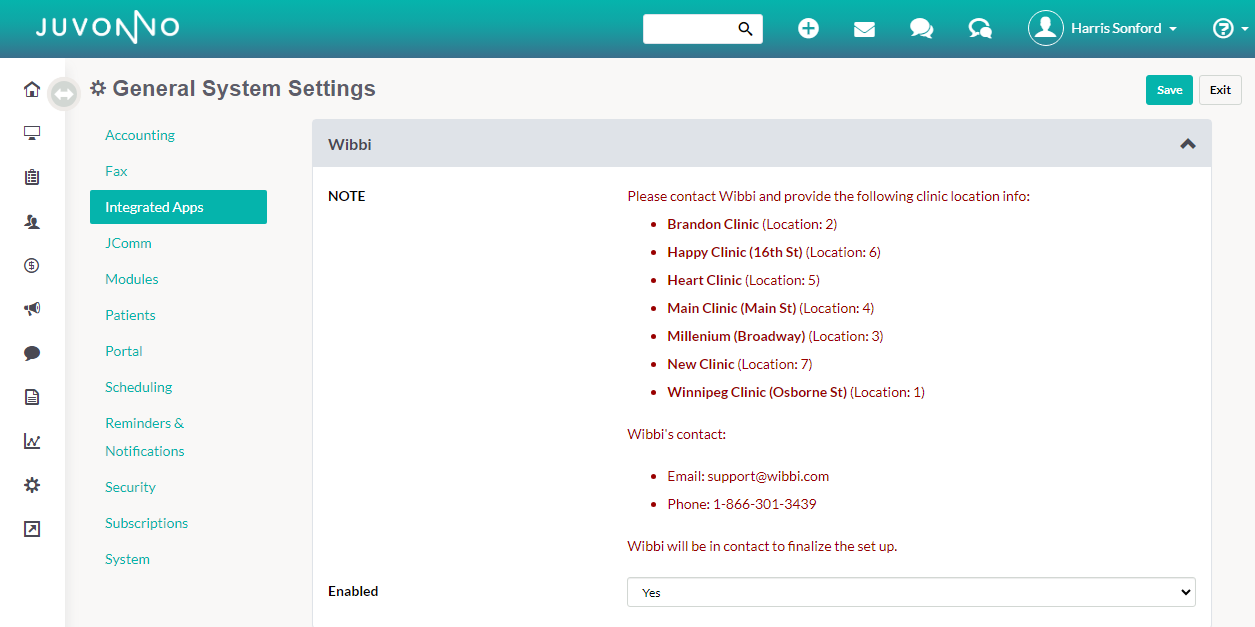Screen dimensions: 1255x627
Task: Collapse the Wibbi panel chevron
Action: (1187, 144)
